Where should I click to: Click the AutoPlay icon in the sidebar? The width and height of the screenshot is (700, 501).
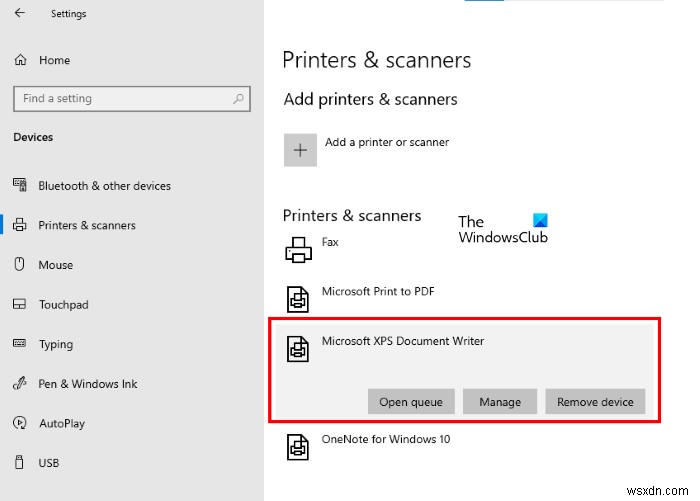[20, 423]
